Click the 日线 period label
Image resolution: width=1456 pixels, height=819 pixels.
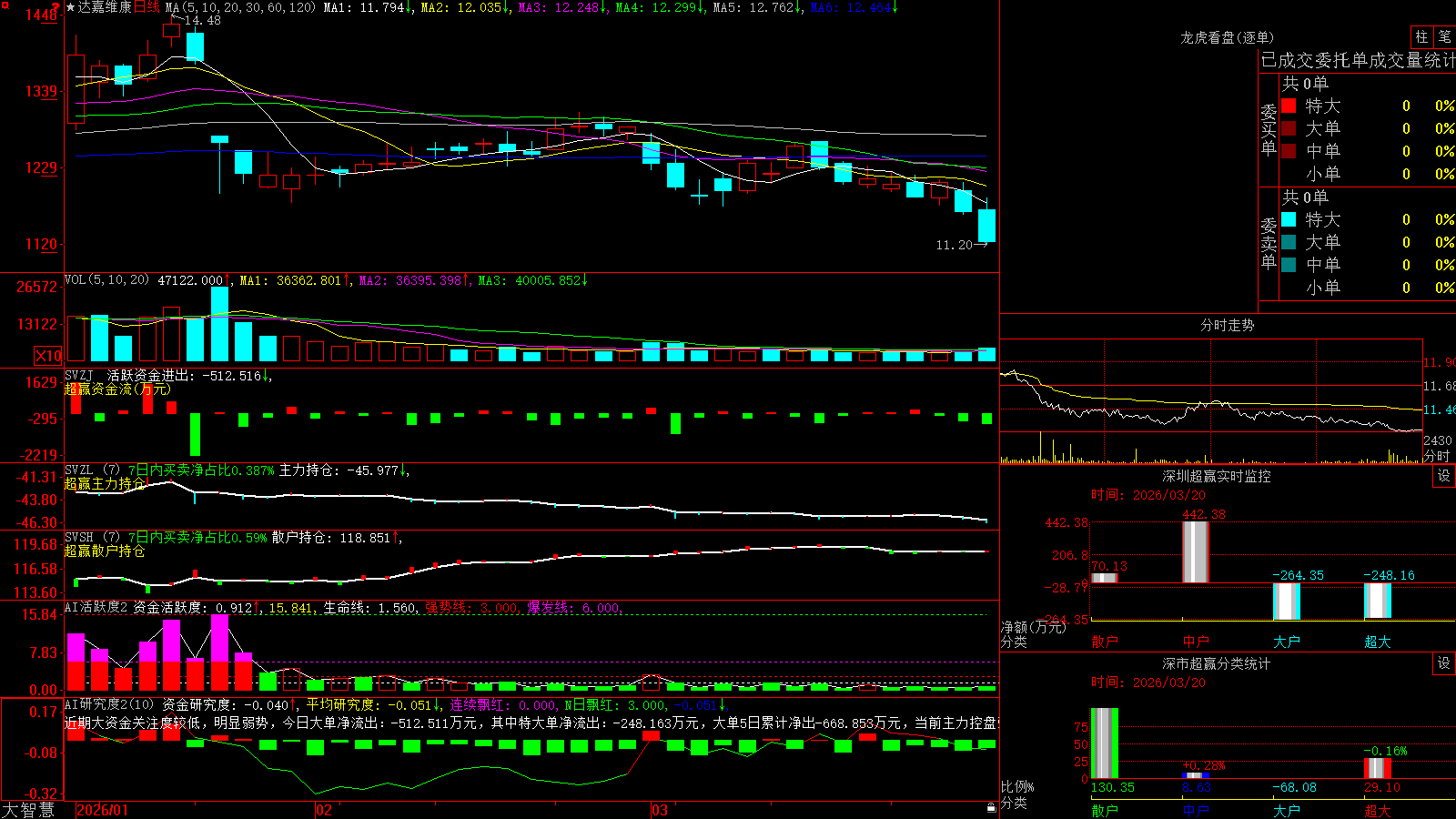click(x=147, y=7)
